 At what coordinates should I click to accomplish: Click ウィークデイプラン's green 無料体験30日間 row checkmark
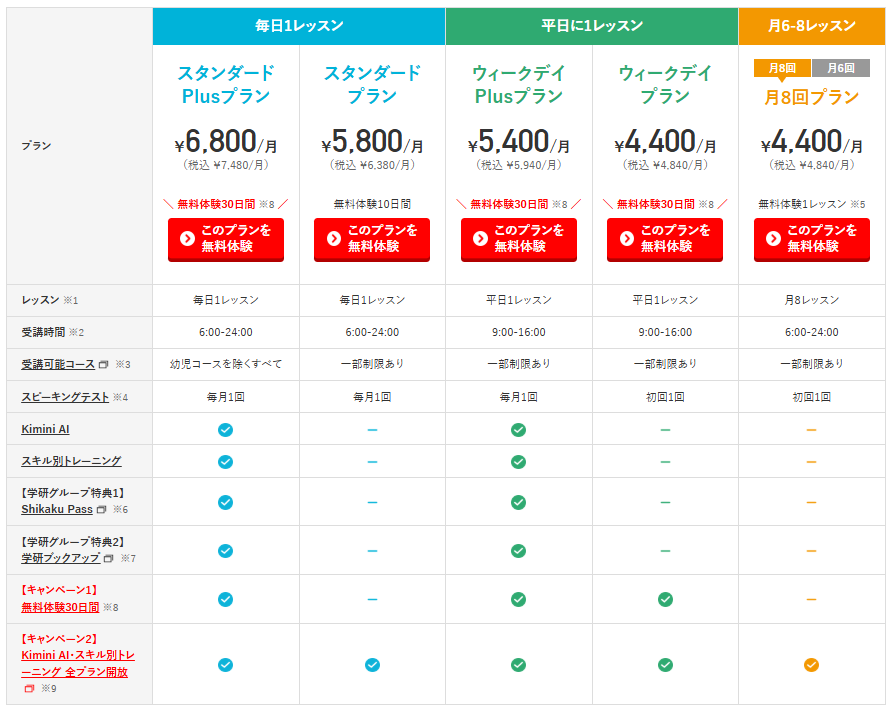click(x=665, y=599)
